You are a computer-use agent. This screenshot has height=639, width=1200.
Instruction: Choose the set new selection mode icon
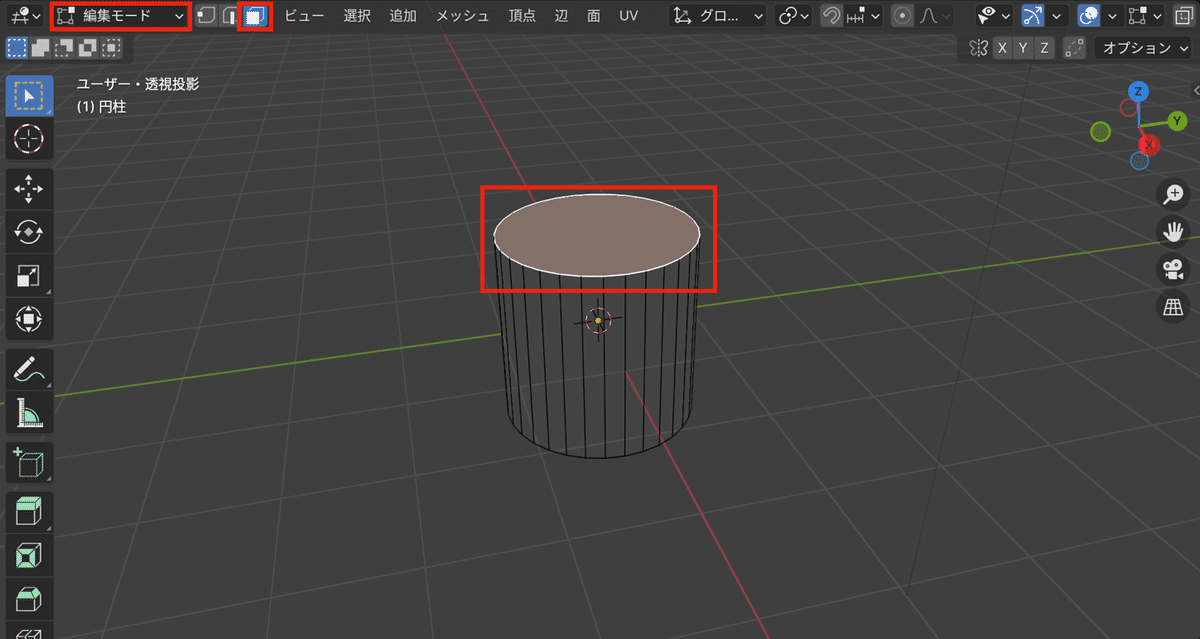point(17,47)
